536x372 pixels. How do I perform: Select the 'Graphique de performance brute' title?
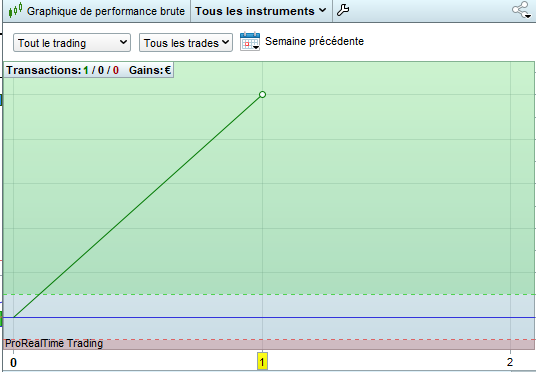pos(106,11)
